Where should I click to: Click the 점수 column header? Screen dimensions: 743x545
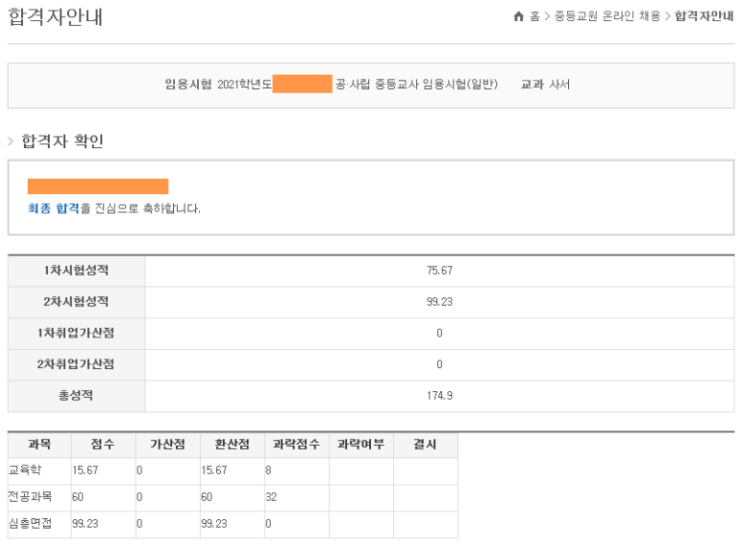(x=102, y=444)
